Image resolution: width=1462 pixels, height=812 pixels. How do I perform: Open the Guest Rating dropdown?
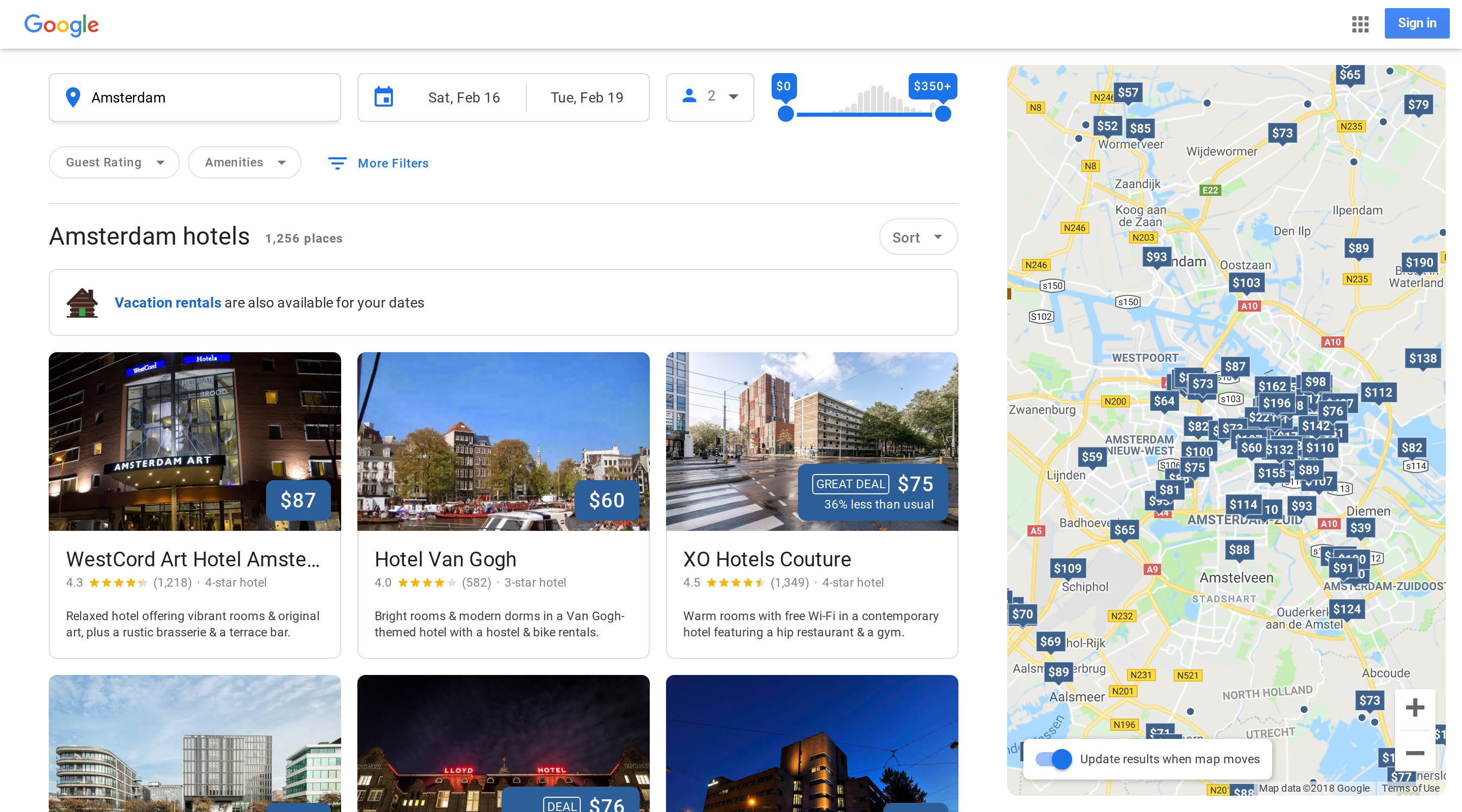pos(114,163)
